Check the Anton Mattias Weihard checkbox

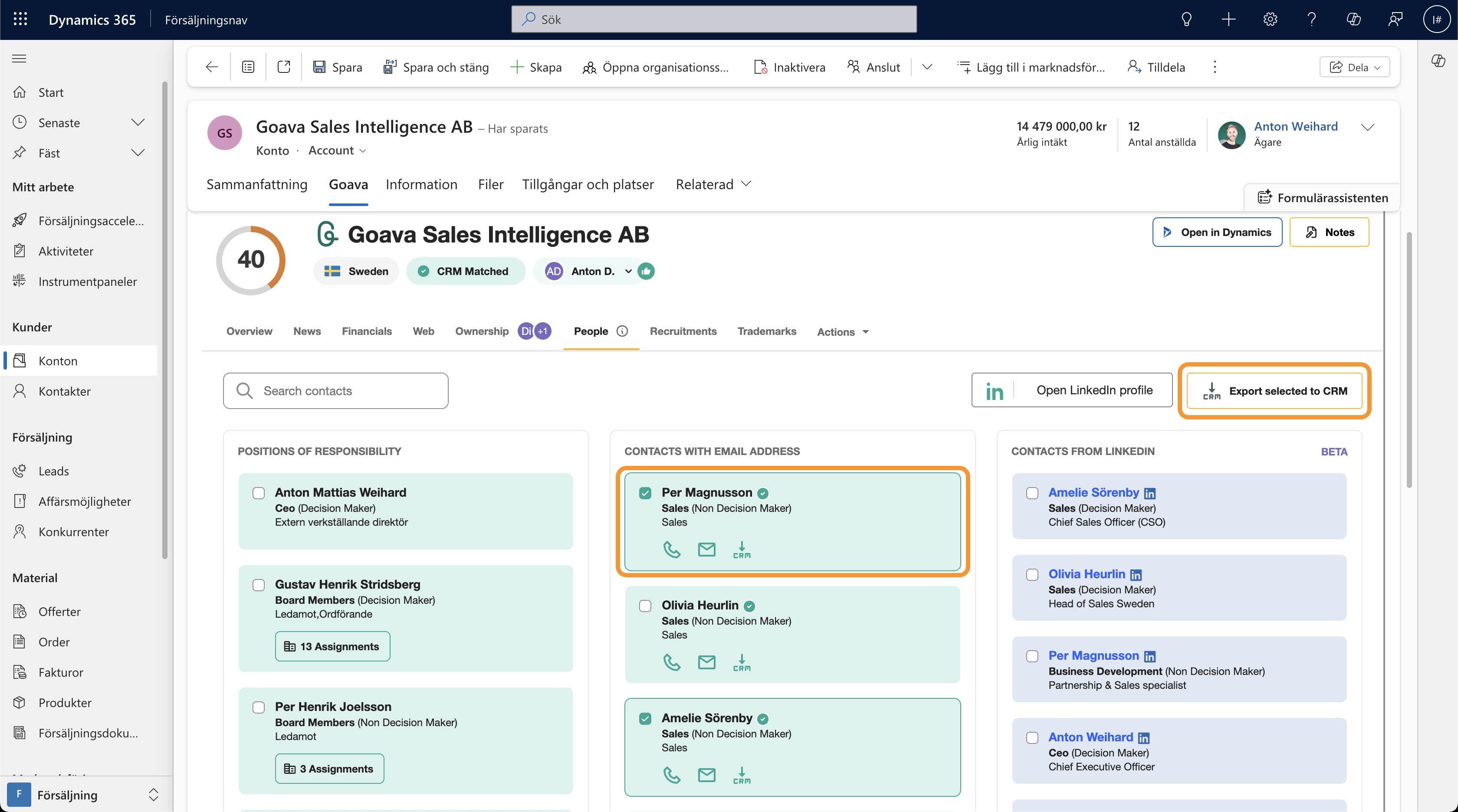click(259, 493)
